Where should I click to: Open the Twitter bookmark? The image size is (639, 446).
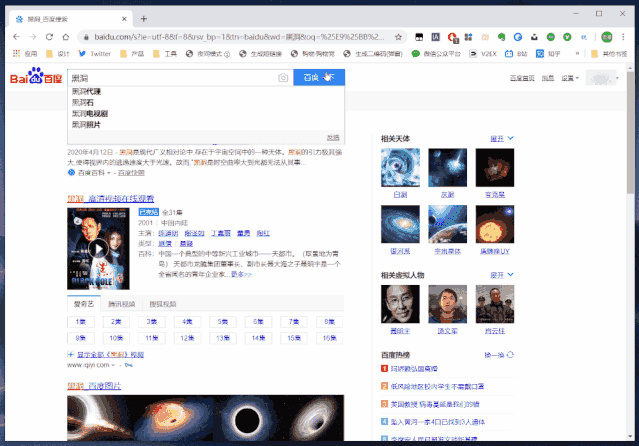coord(95,53)
